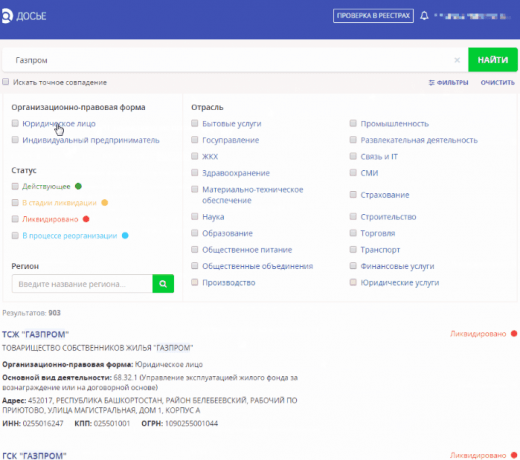
Task: Open the ГСК "ГАЗПРОМ" result link
Action: (x=34, y=456)
